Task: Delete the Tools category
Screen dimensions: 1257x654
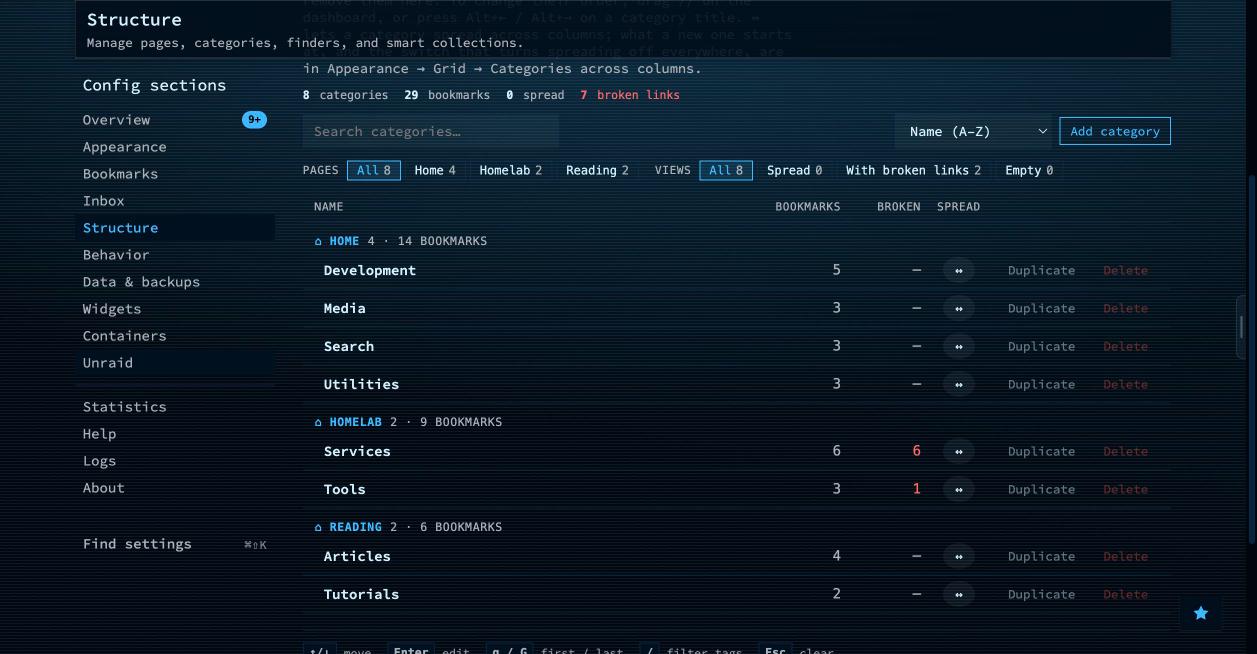Action: point(1125,489)
